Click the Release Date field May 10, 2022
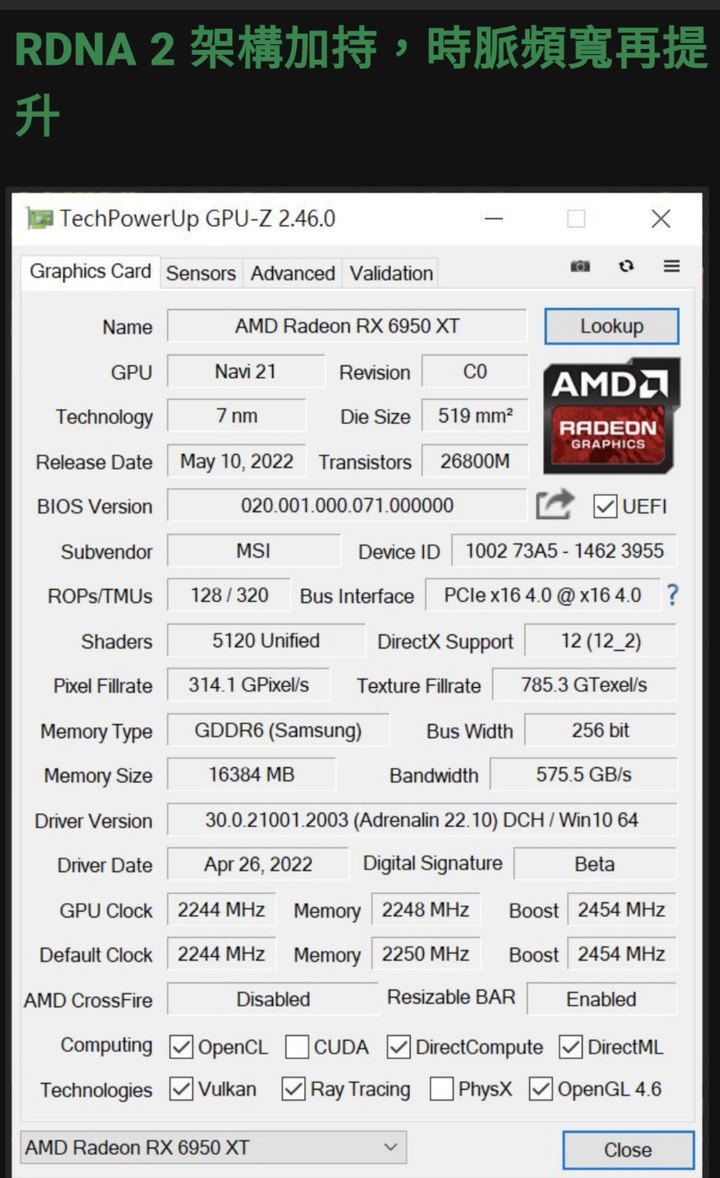The image size is (720, 1178). pyautogui.click(x=237, y=461)
